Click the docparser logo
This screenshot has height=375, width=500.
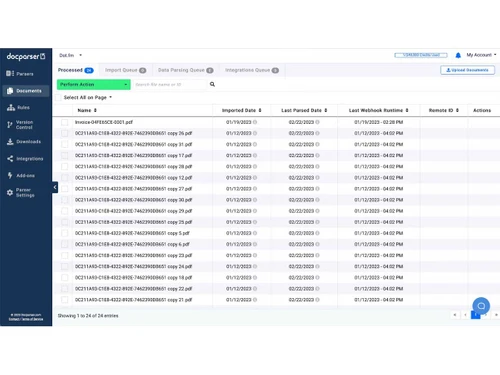(x=26, y=57)
